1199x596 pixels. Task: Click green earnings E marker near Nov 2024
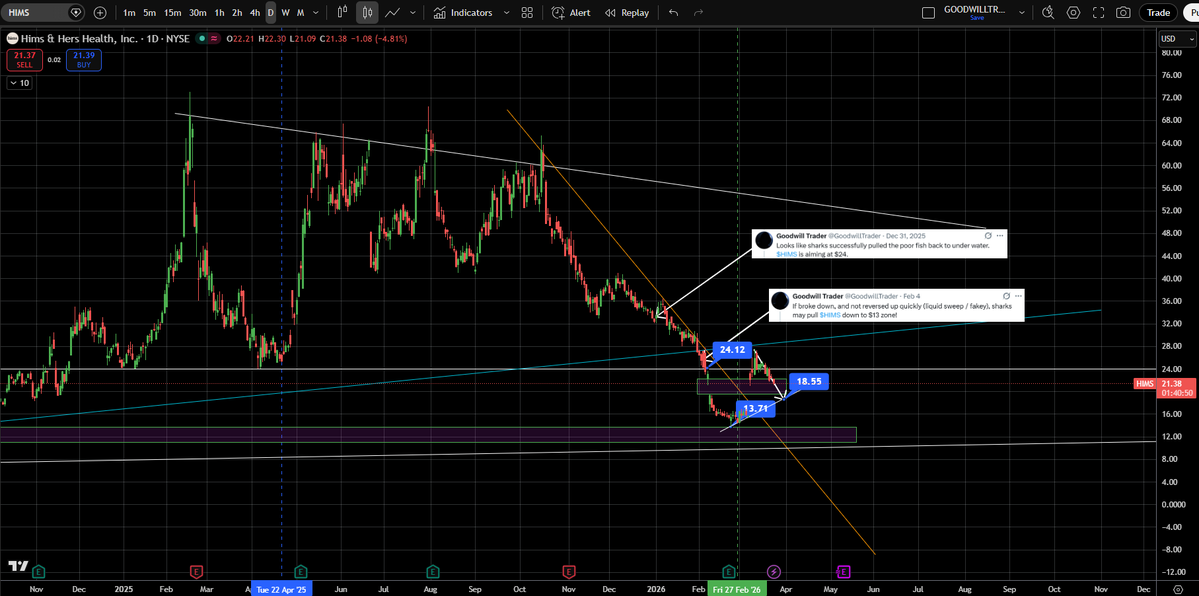[39, 571]
